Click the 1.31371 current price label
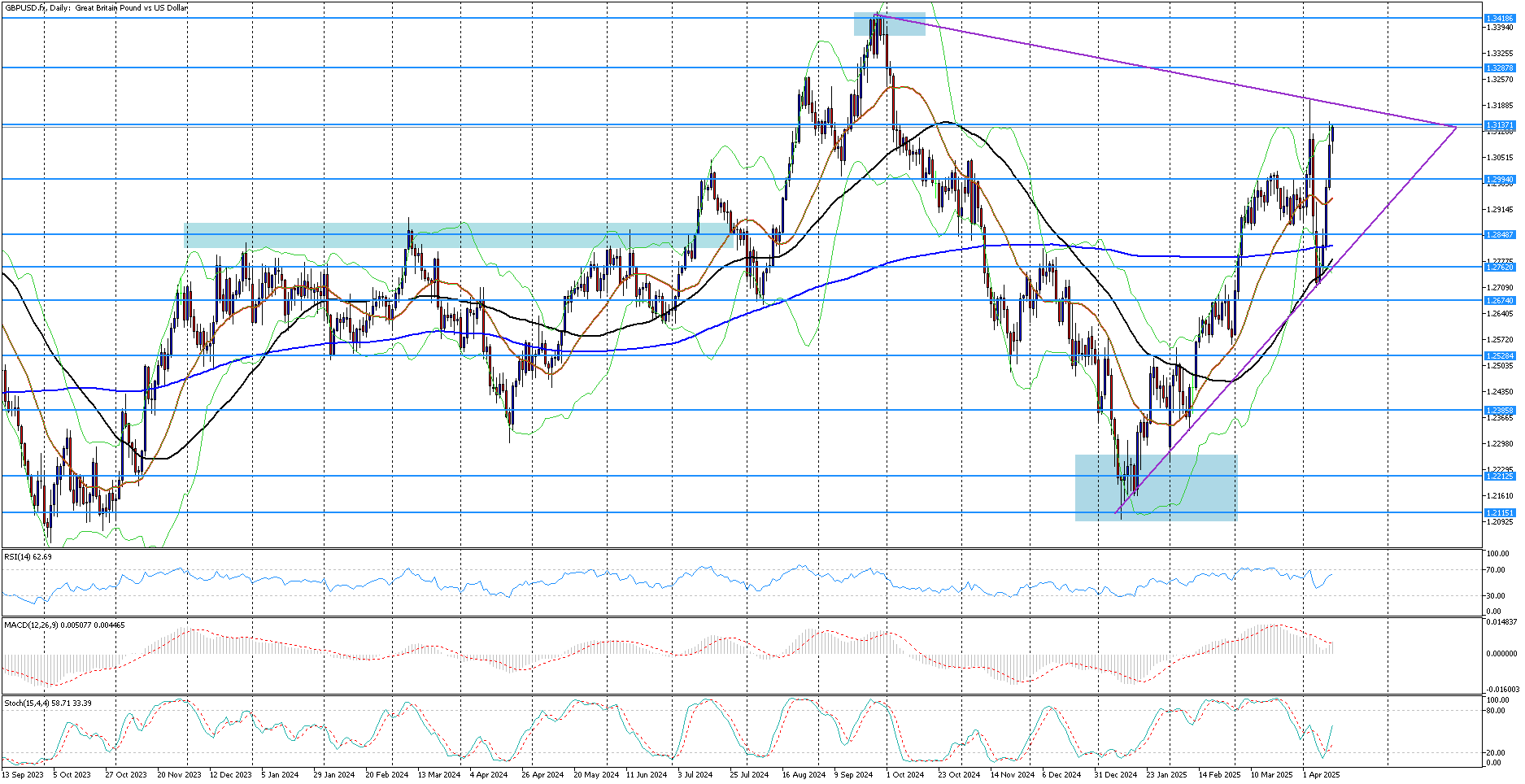Screen dimensions: 1525x784 [x=1499, y=125]
